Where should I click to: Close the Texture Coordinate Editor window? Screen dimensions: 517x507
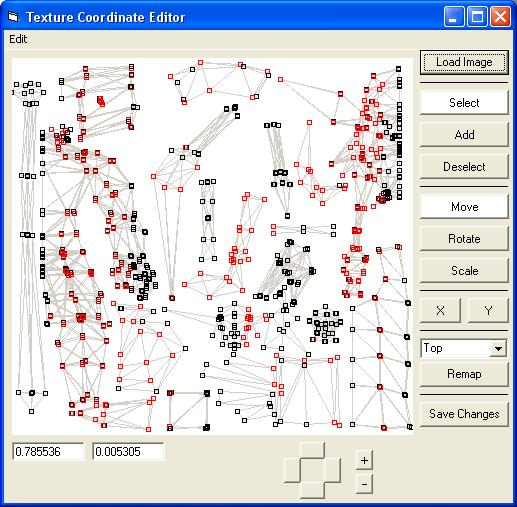point(500,17)
